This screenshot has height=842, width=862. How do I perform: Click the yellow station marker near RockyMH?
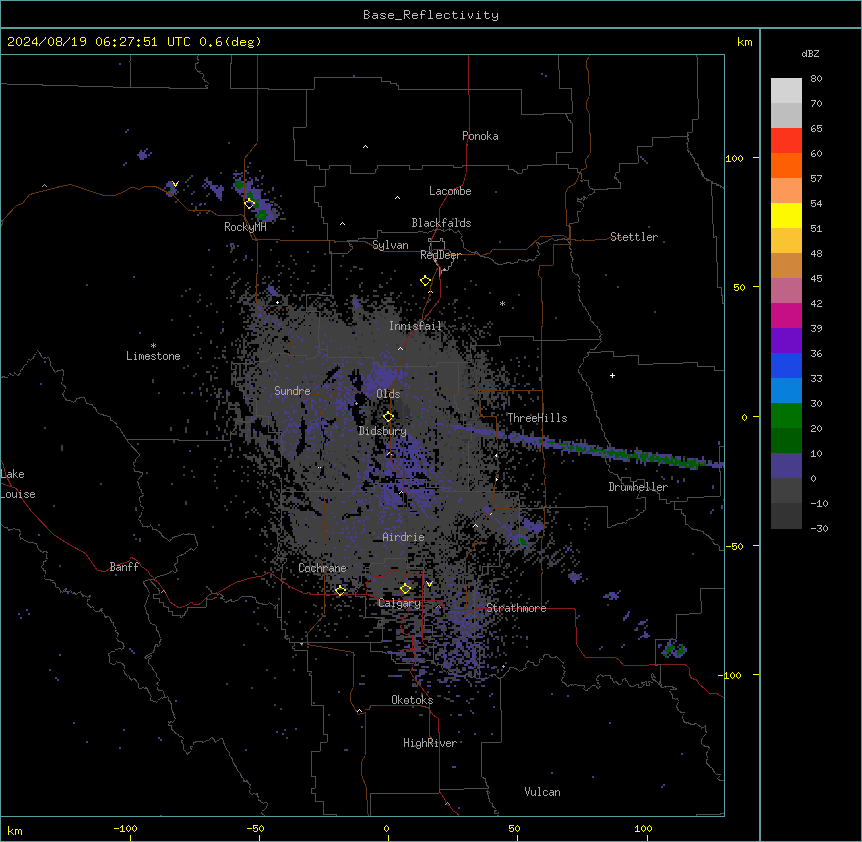tap(250, 204)
